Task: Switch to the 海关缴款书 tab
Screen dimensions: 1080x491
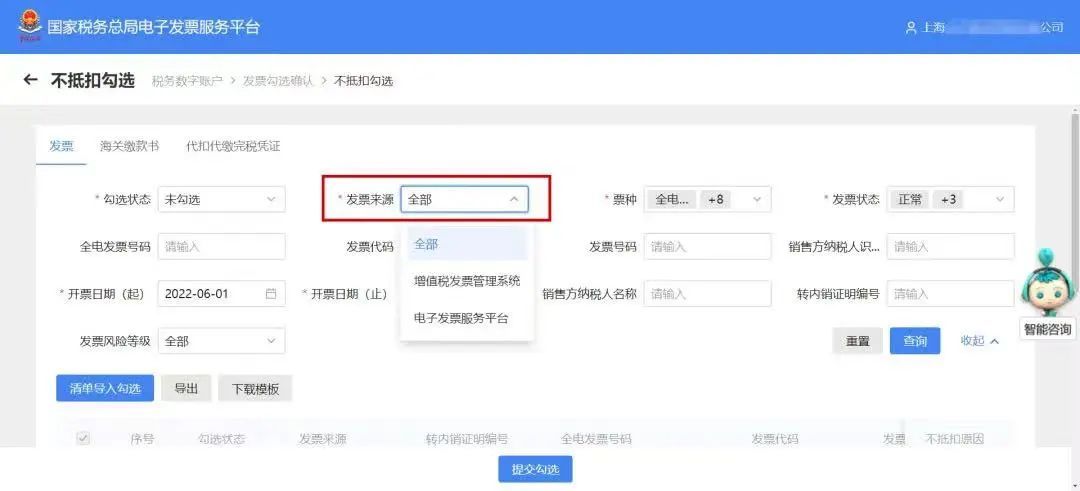Action: coord(129,146)
